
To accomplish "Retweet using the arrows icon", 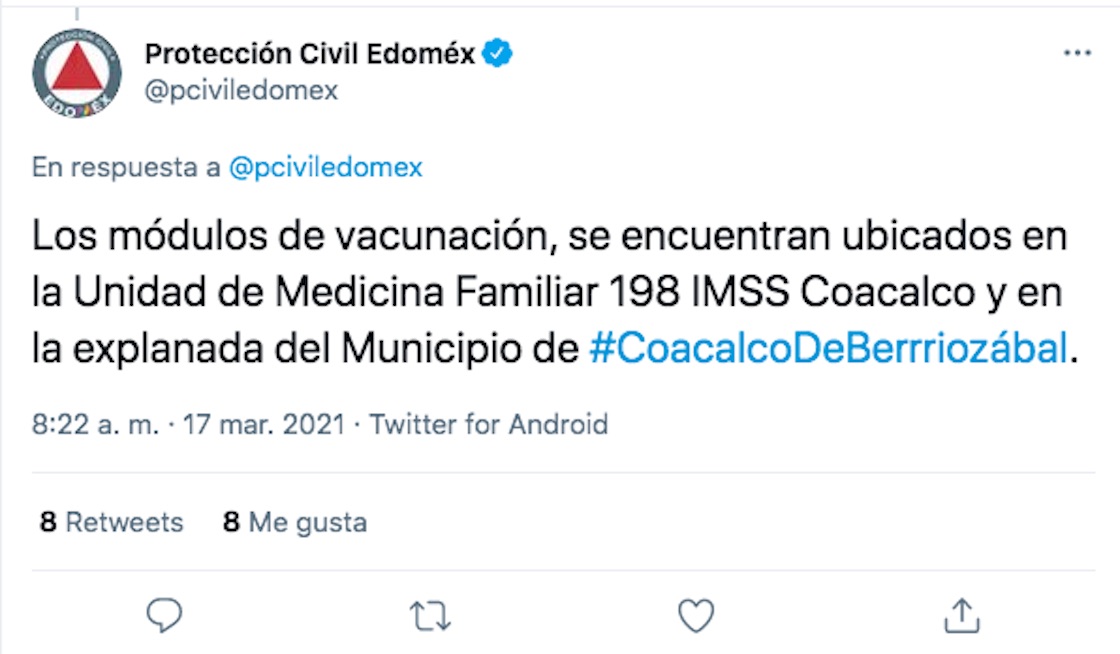I will pos(430,614).
